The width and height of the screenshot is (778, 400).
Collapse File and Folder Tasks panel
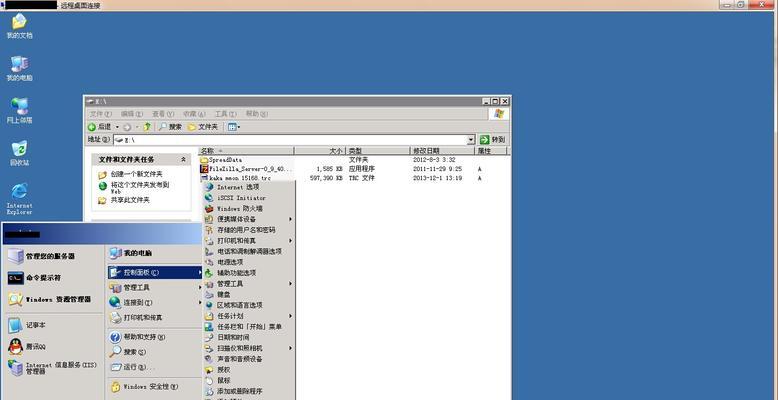(x=183, y=159)
